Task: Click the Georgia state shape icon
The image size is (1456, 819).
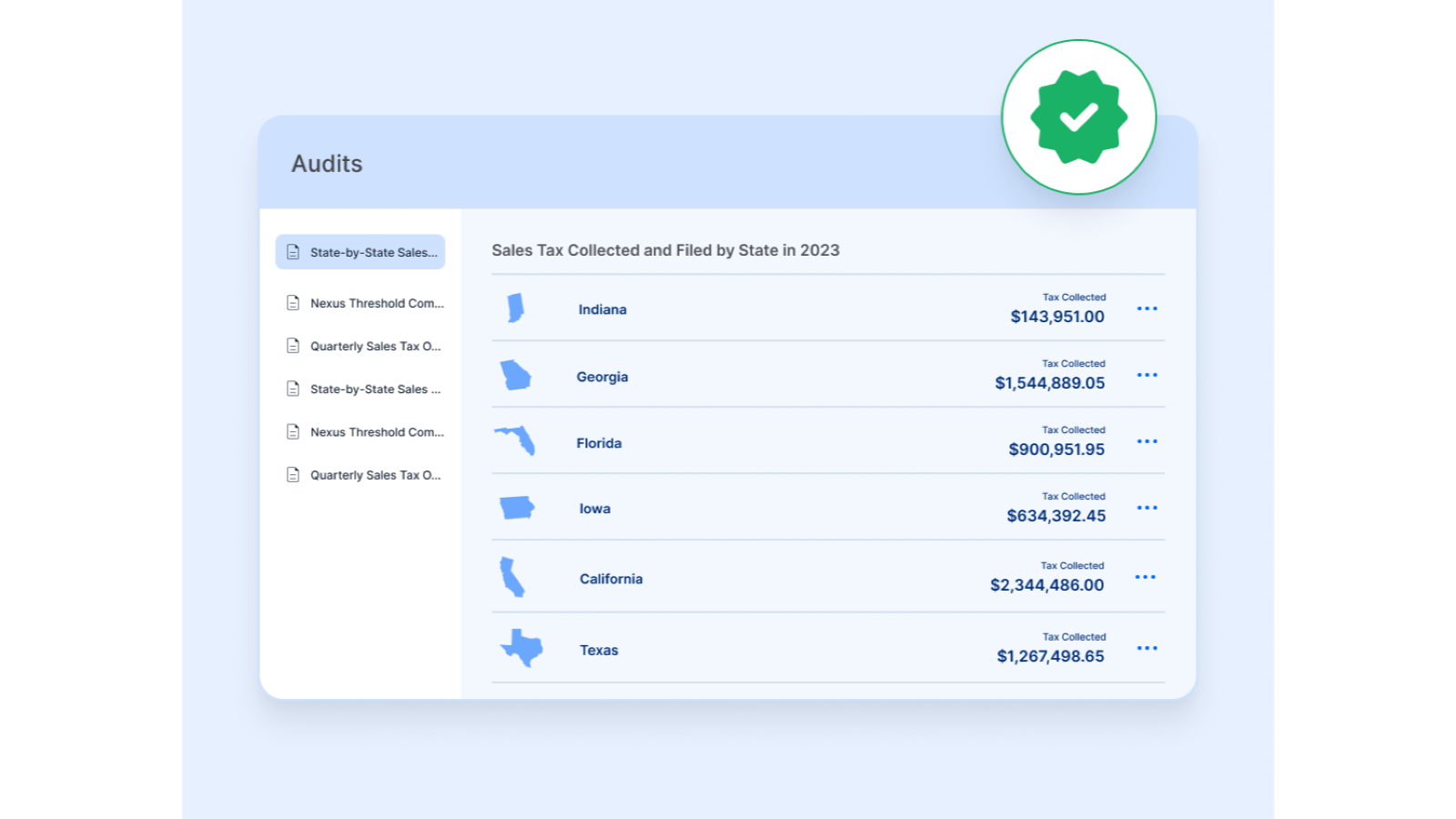Action: (x=516, y=375)
